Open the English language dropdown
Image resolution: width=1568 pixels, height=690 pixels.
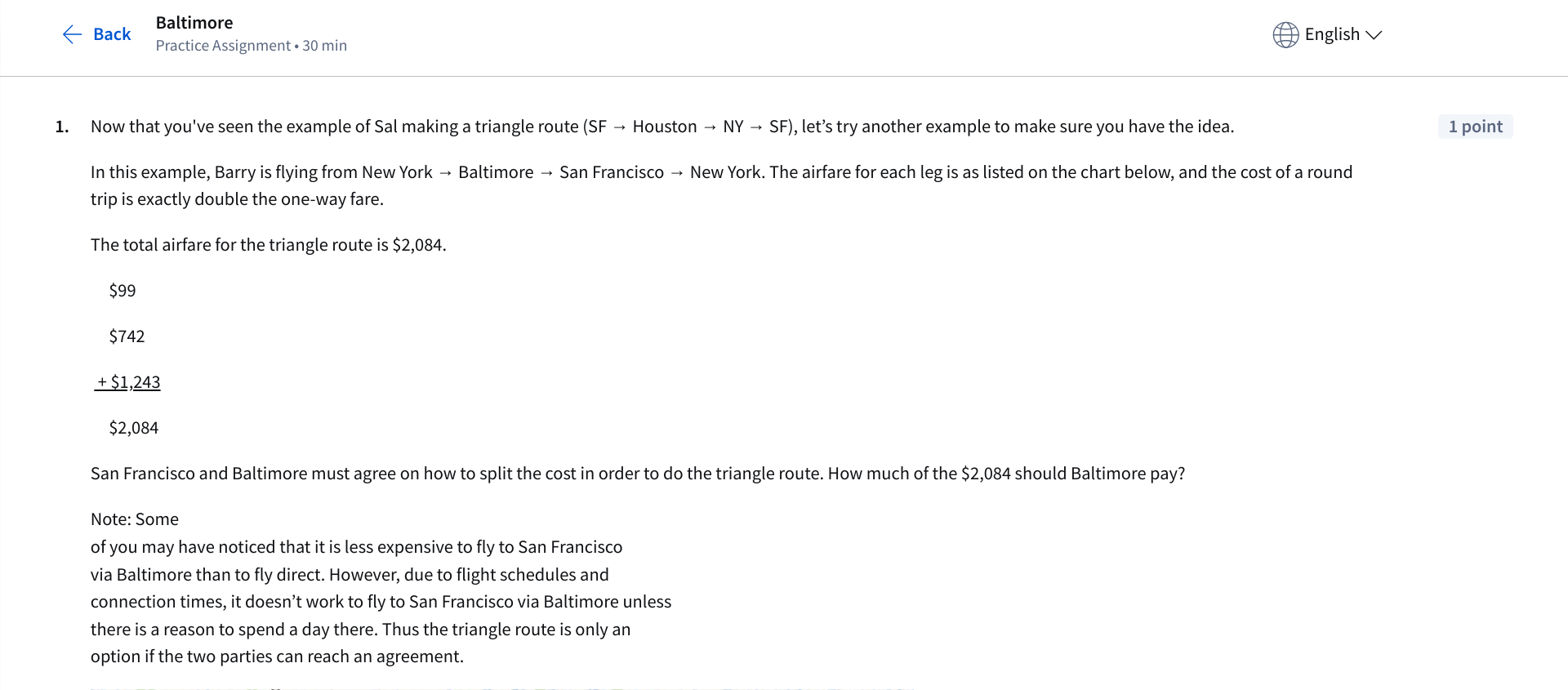(x=1331, y=34)
